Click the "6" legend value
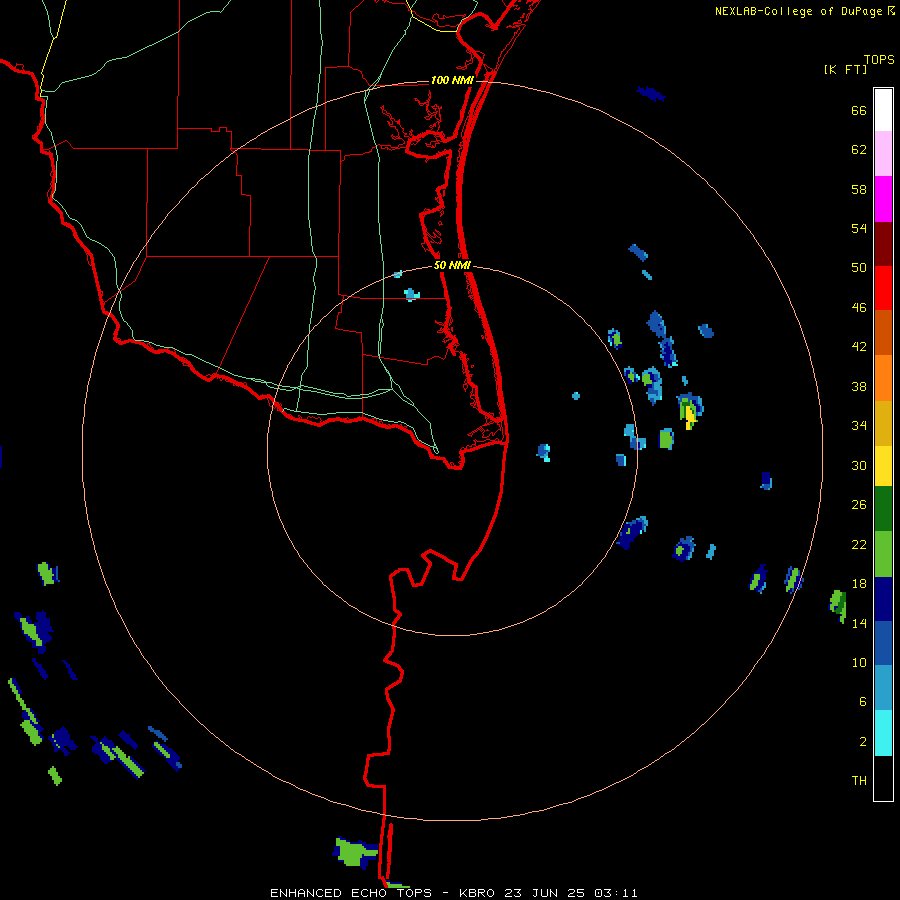900x900 pixels. coord(863,702)
